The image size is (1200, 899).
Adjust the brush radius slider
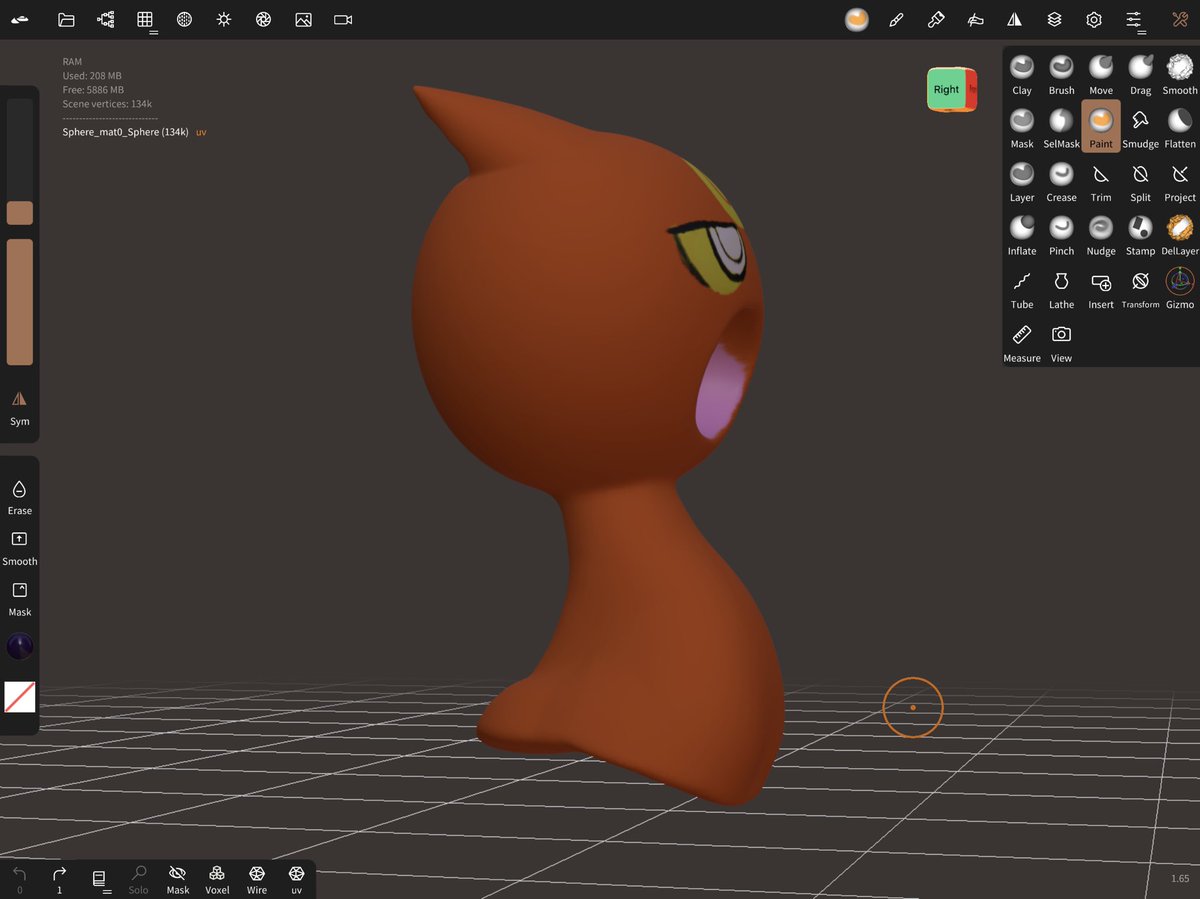pos(20,162)
